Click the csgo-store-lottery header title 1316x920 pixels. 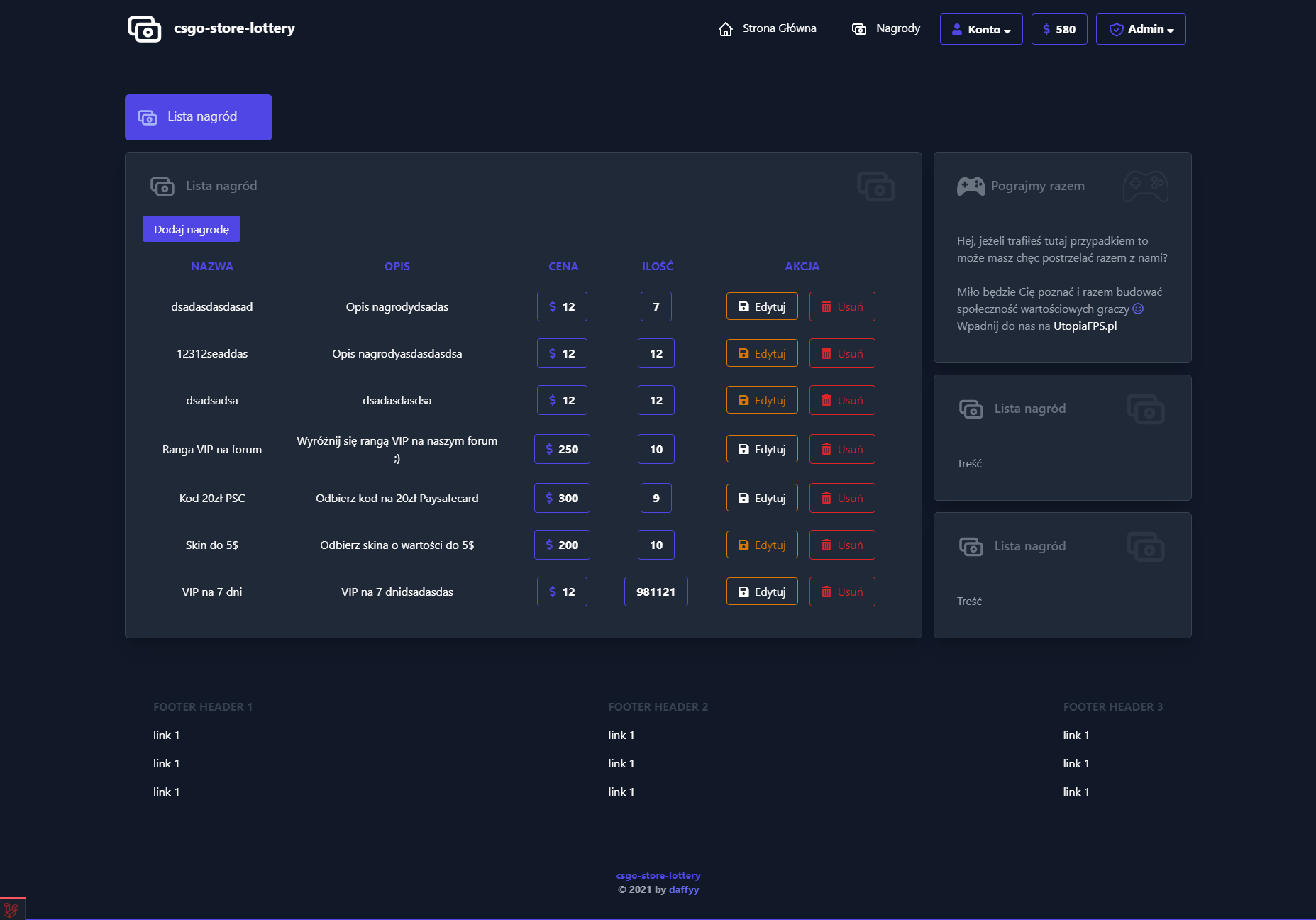(x=235, y=28)
